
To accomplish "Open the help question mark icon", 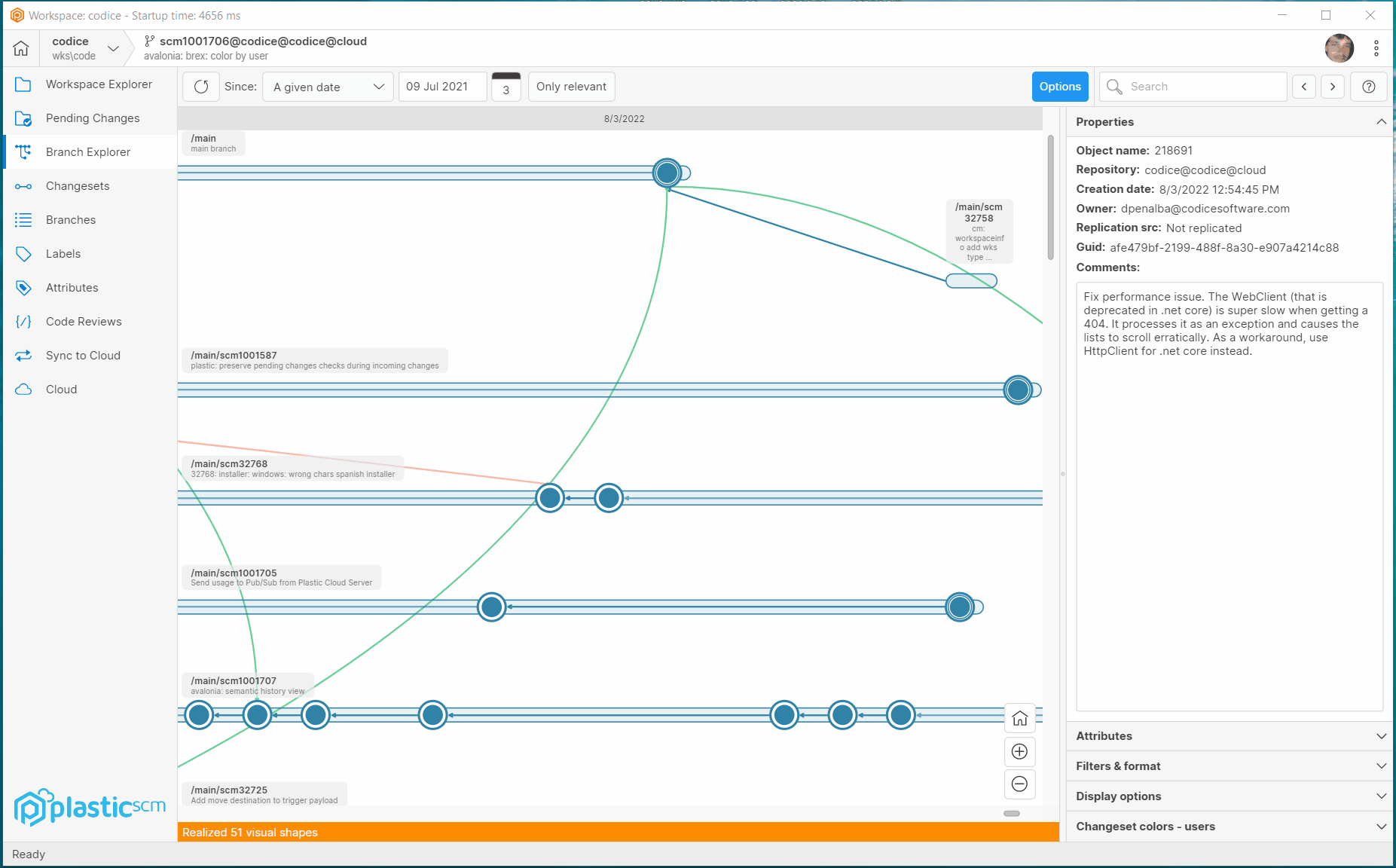I will 1369,87.
